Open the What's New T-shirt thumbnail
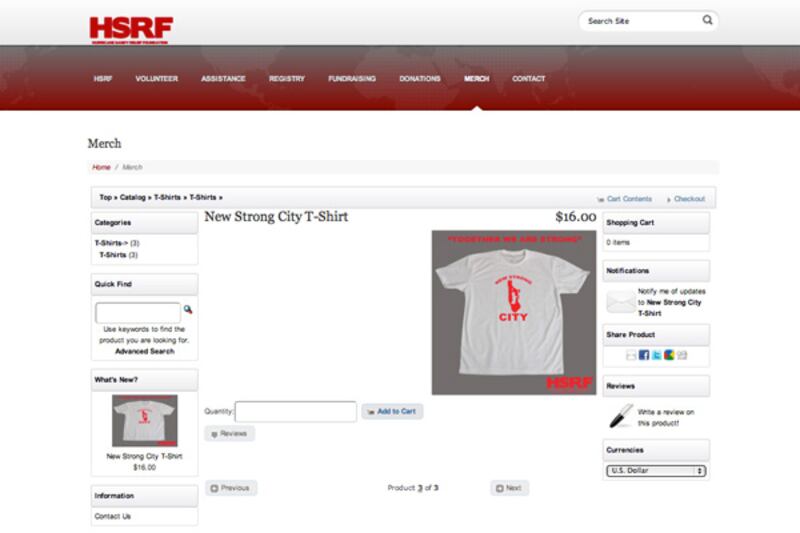Screen dimensions: 800x533 click(145, 421)
